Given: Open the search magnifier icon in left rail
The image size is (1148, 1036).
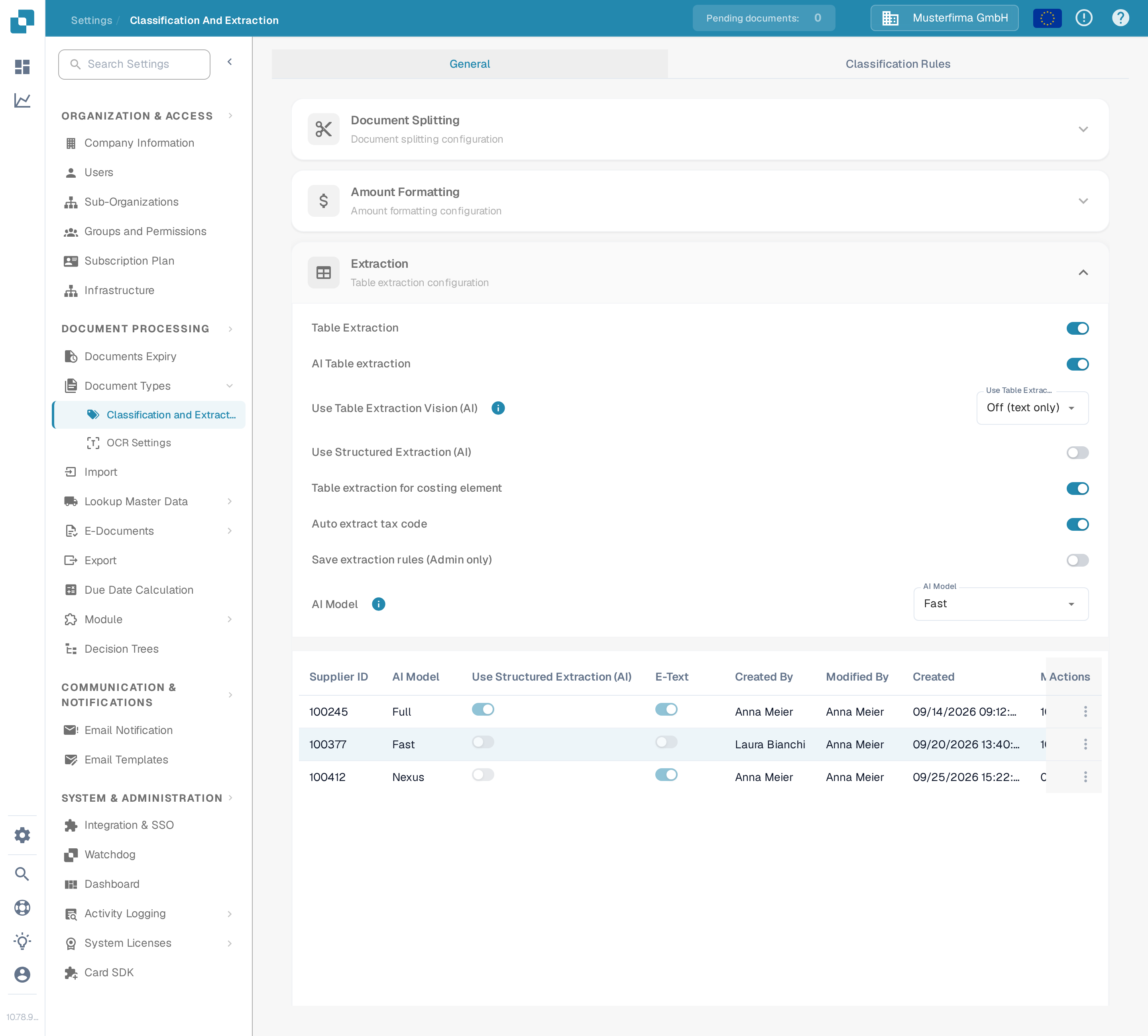Looking at the screenshot, I should (x=22, y=874).
